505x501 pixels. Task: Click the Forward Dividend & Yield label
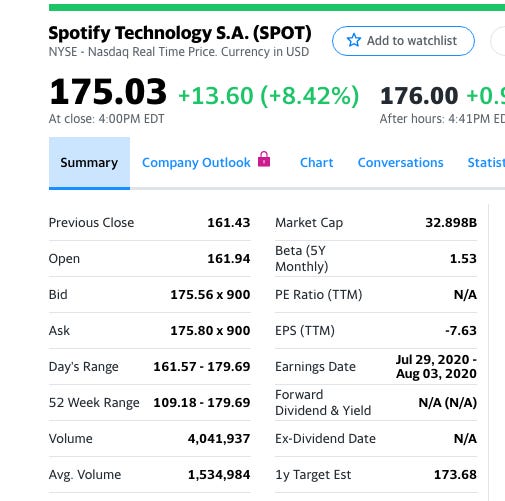click(x=323, y=403)
